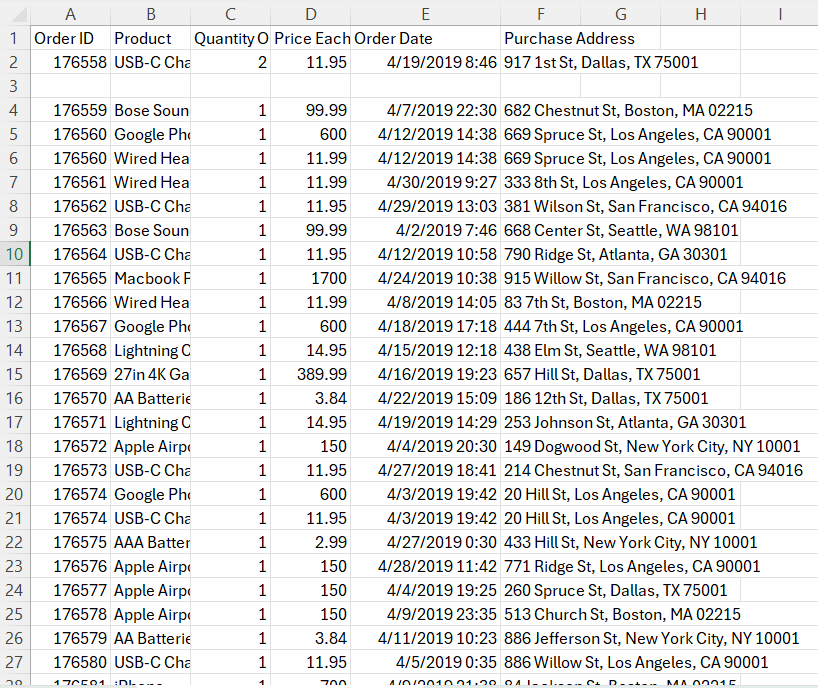Click date '4/27/2019 18:41'
818x688 pixels.
pos(426,470)
